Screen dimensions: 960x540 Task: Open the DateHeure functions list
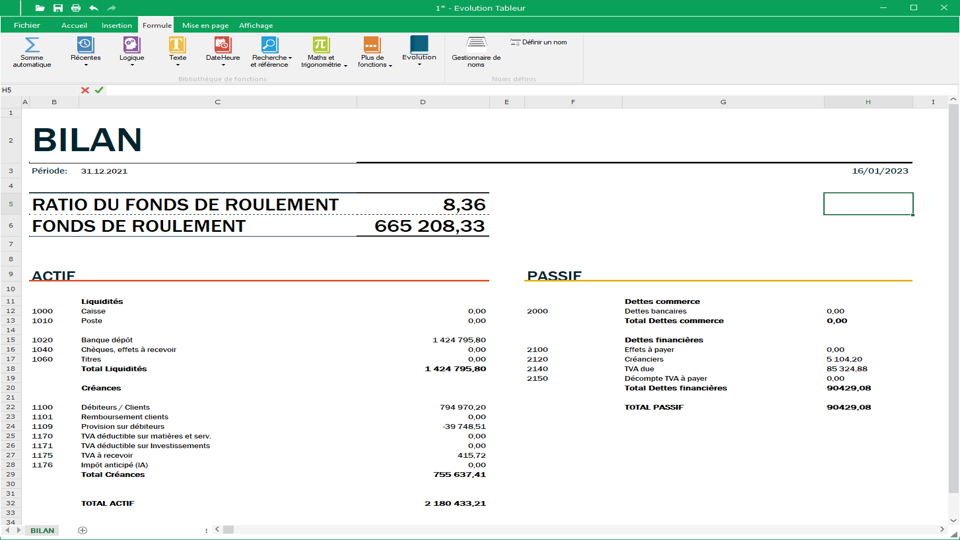click(x=223, y=52)
